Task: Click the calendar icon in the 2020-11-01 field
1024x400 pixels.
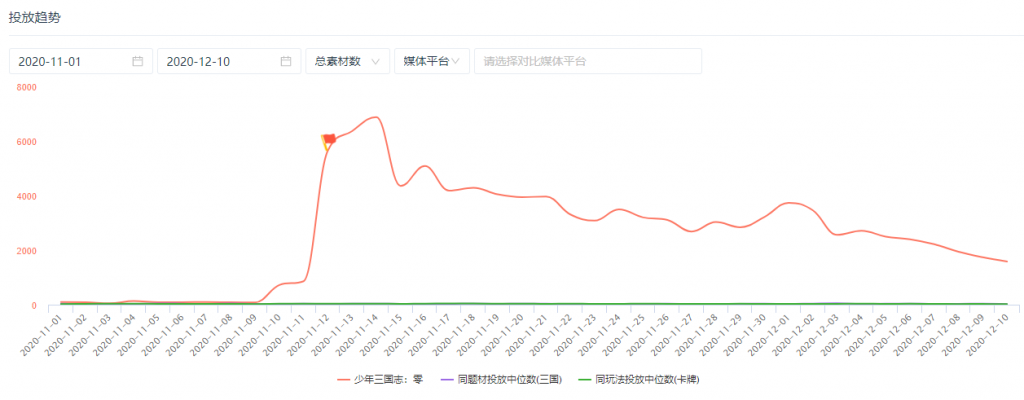Action: point(138,61)
